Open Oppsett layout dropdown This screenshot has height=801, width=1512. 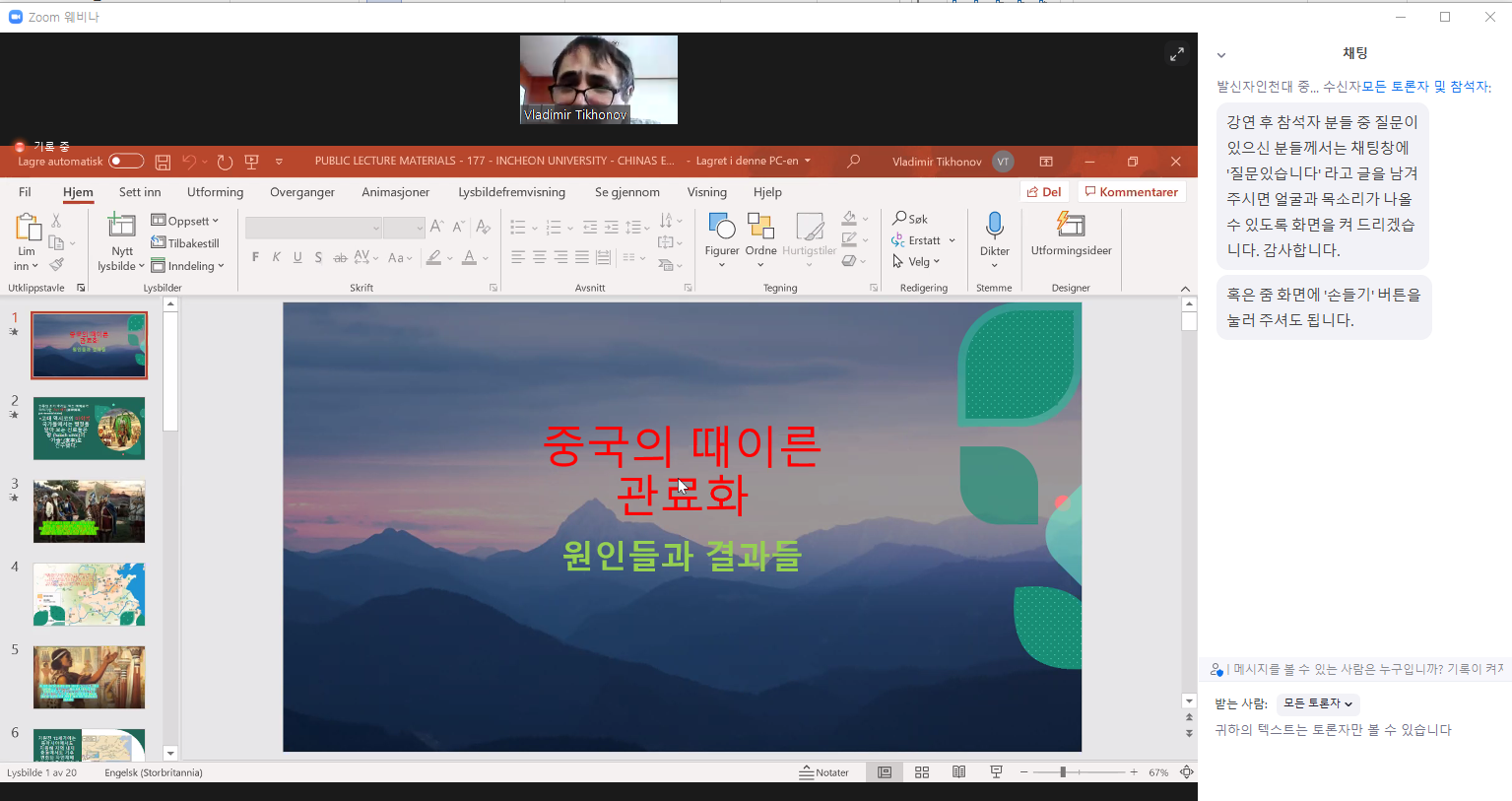[x=185, y=221]
